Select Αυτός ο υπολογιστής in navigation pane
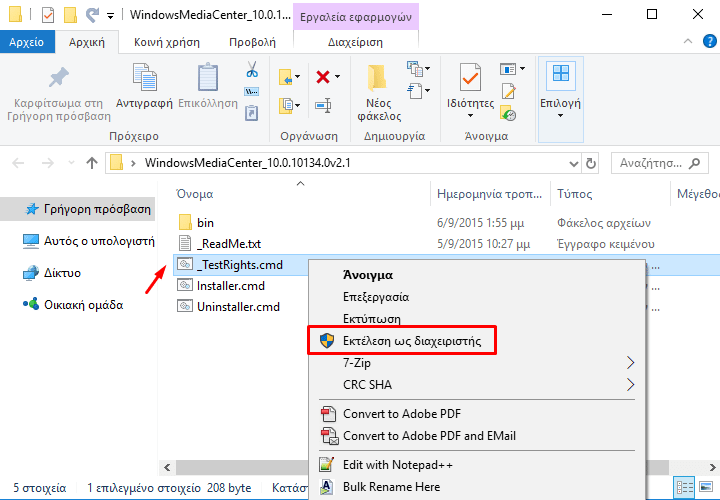 click(x=89, y=241)
